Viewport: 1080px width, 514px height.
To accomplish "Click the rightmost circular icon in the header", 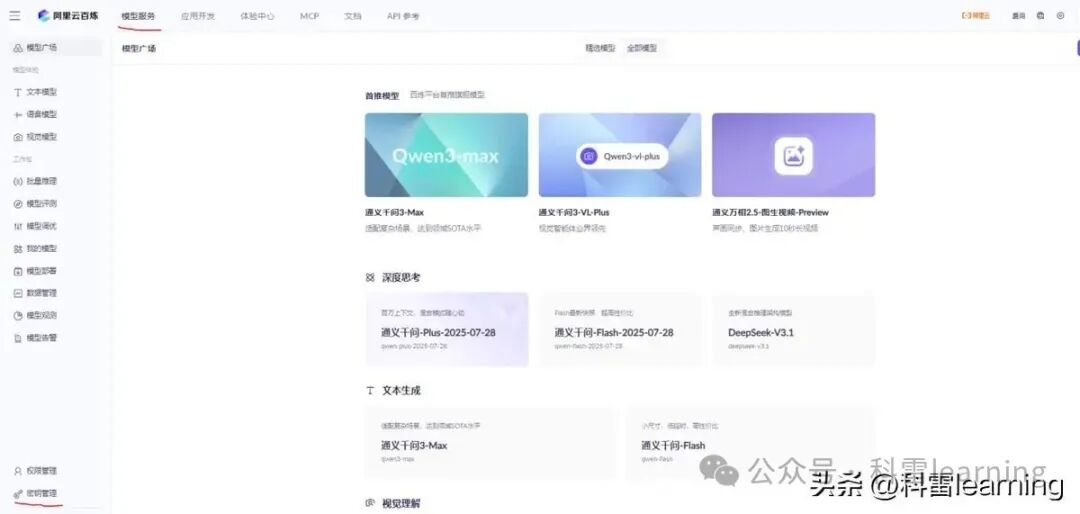I will 1060,16.
